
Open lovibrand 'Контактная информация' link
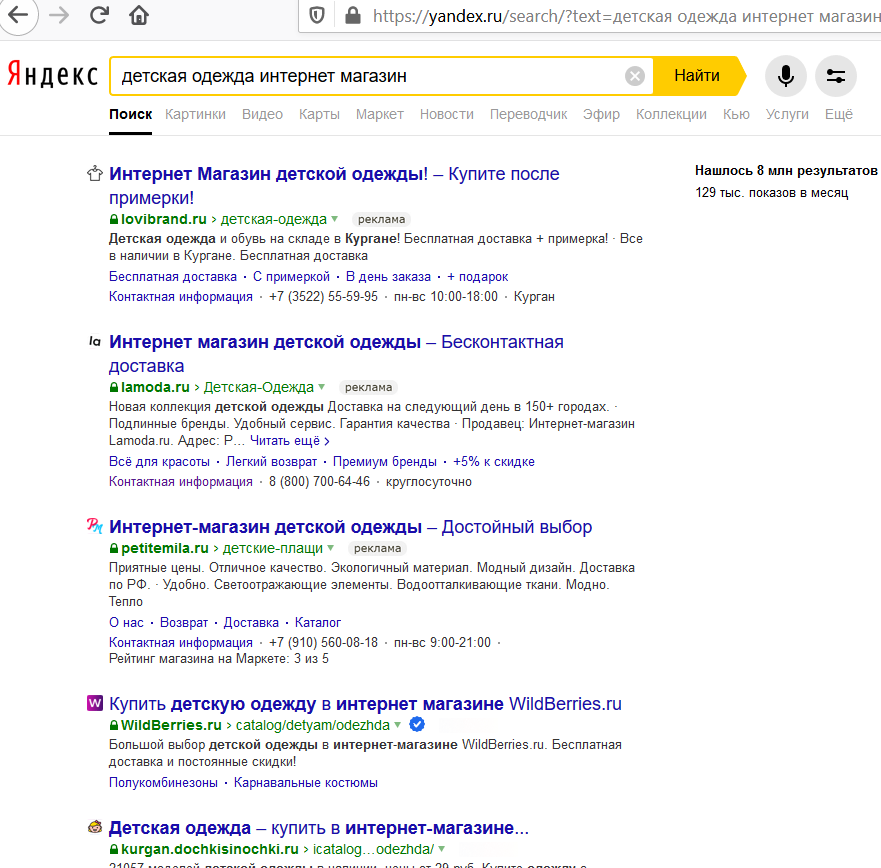click(x=180, y=296)
